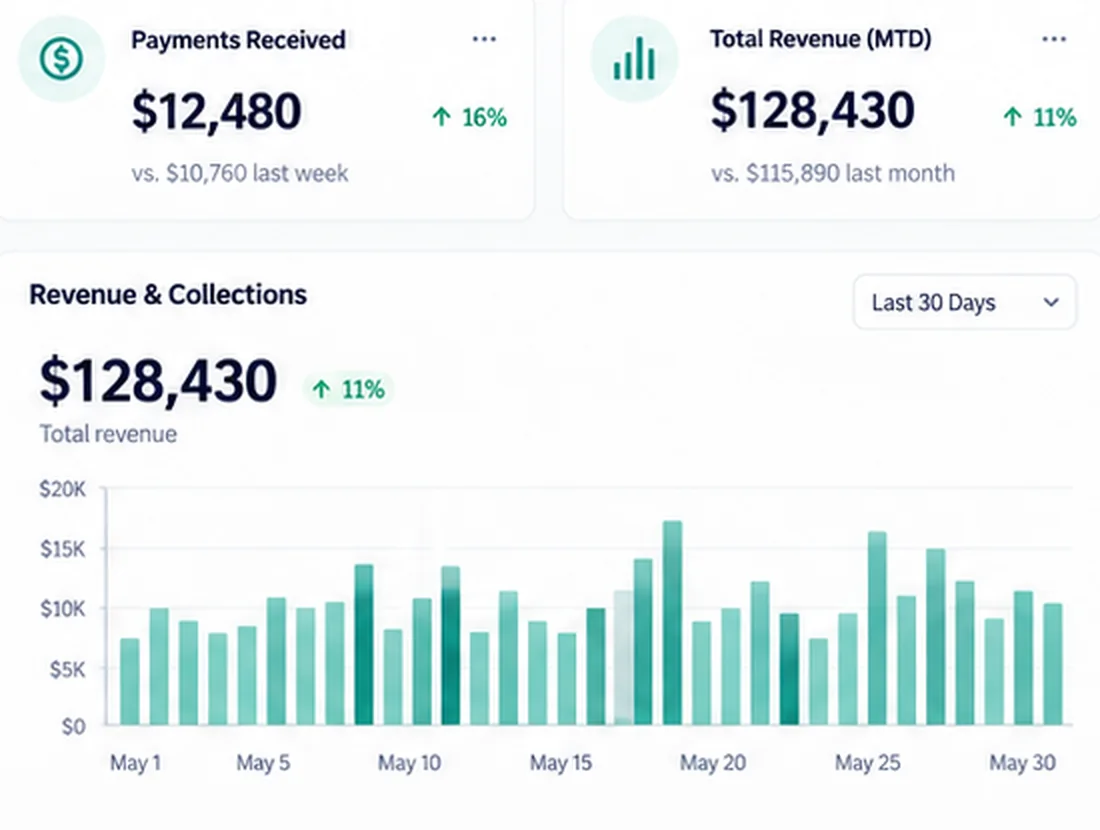Click the large $128,430 above the chart
Viewport: 1100px width, 830px height.
pyautogui.click(x=158, y=381)
